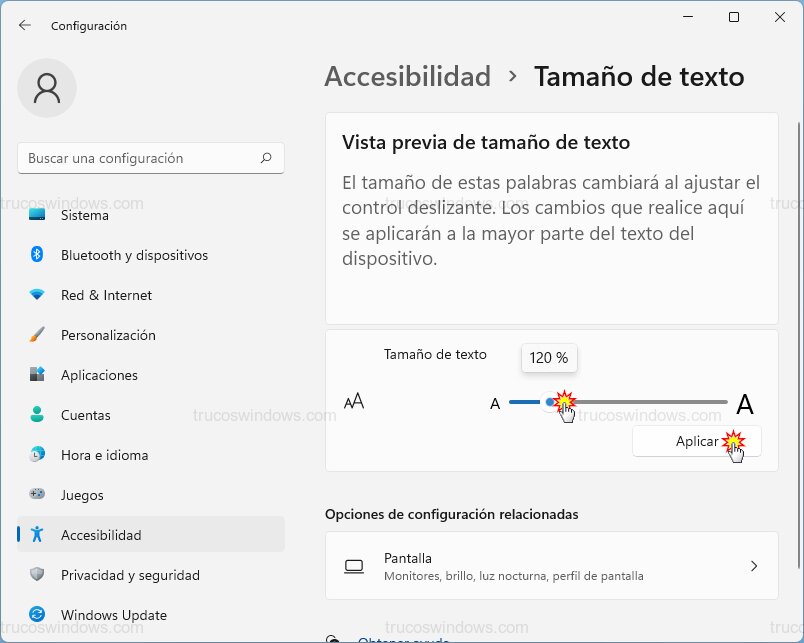Open the Pantalla related settings entry
The height and width of the screenshot is (643, 804).
552,566
